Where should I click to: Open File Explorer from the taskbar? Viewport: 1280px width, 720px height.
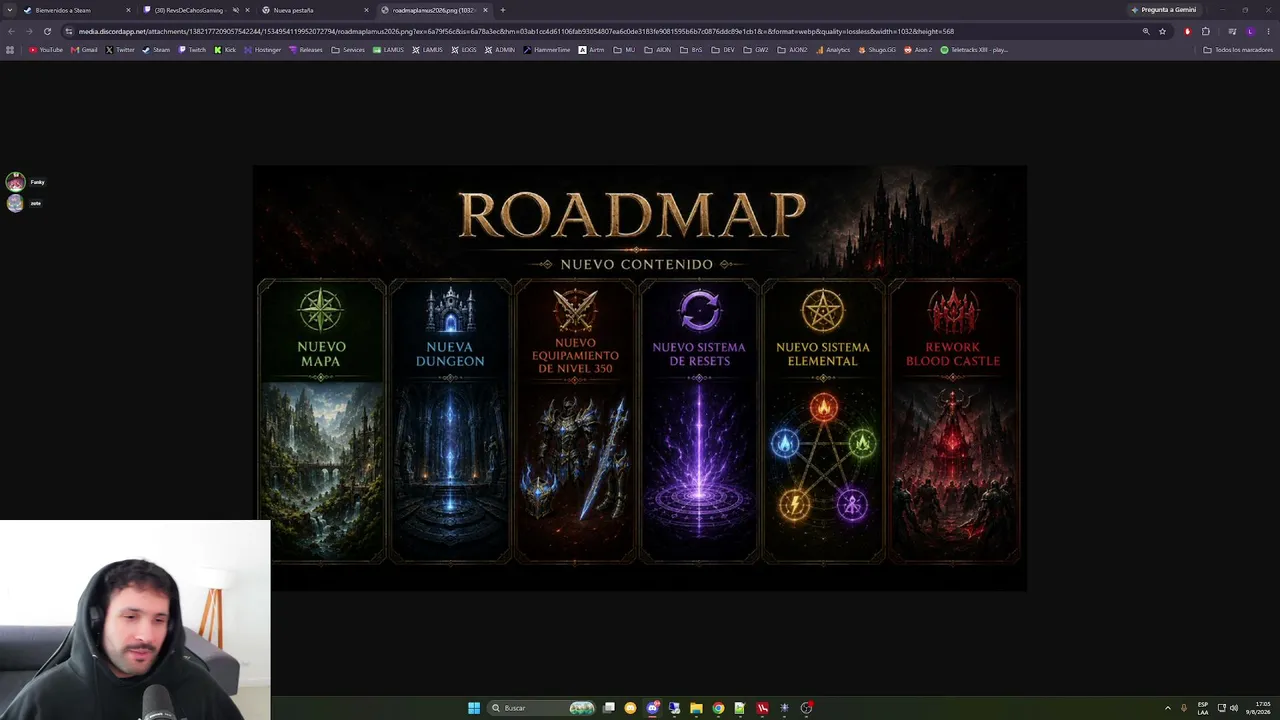[696, 708]
